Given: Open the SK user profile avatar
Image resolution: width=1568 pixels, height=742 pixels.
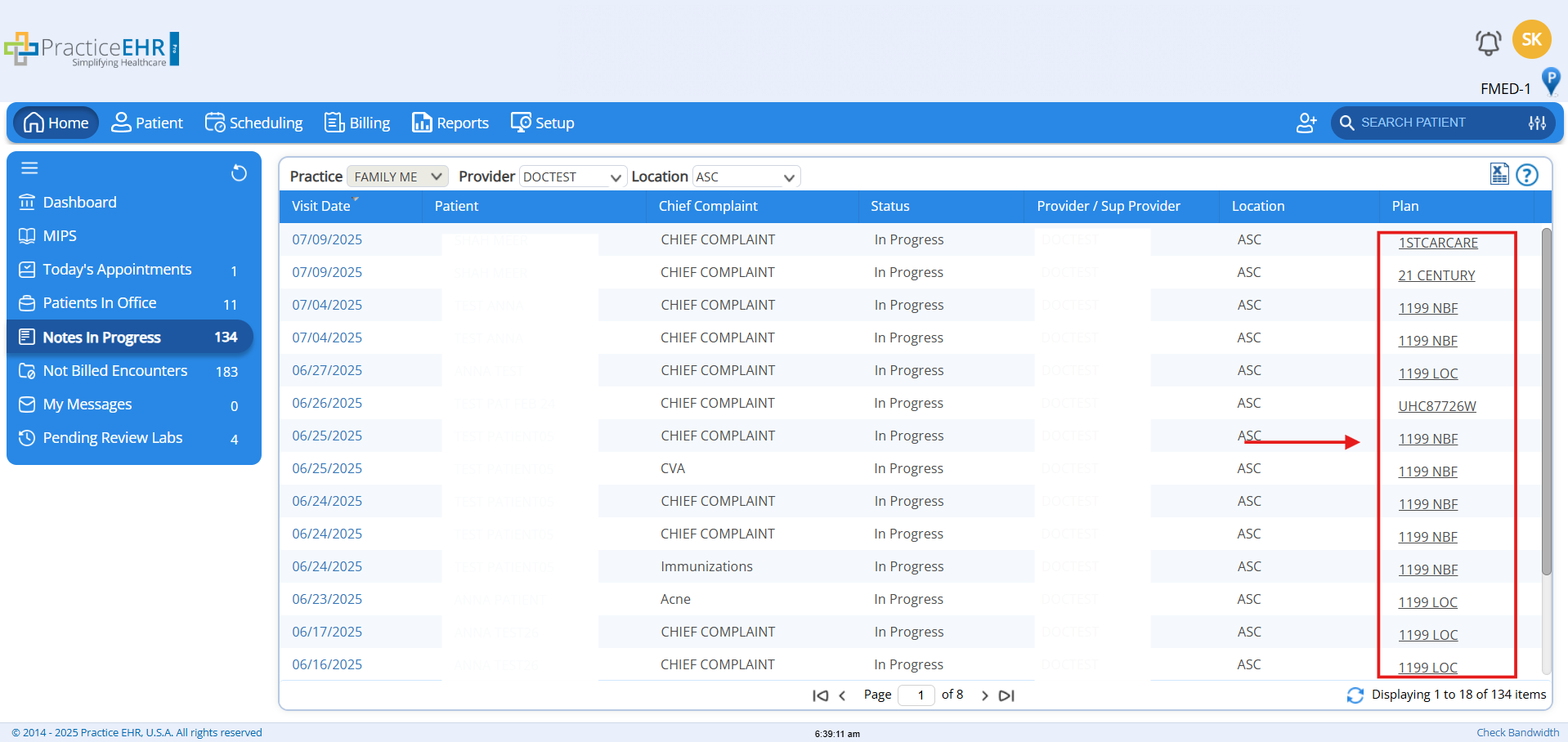Looking at the screenshot, I should [x=1531, y=39].
